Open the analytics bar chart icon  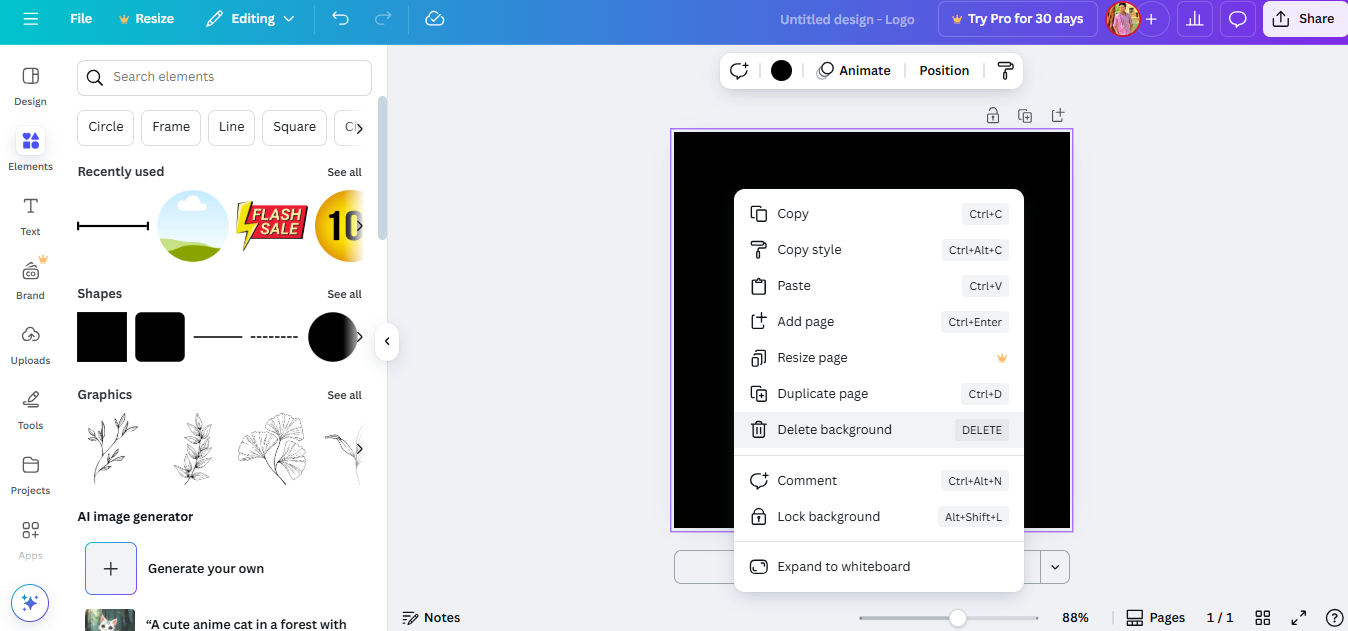(1194, 19)
